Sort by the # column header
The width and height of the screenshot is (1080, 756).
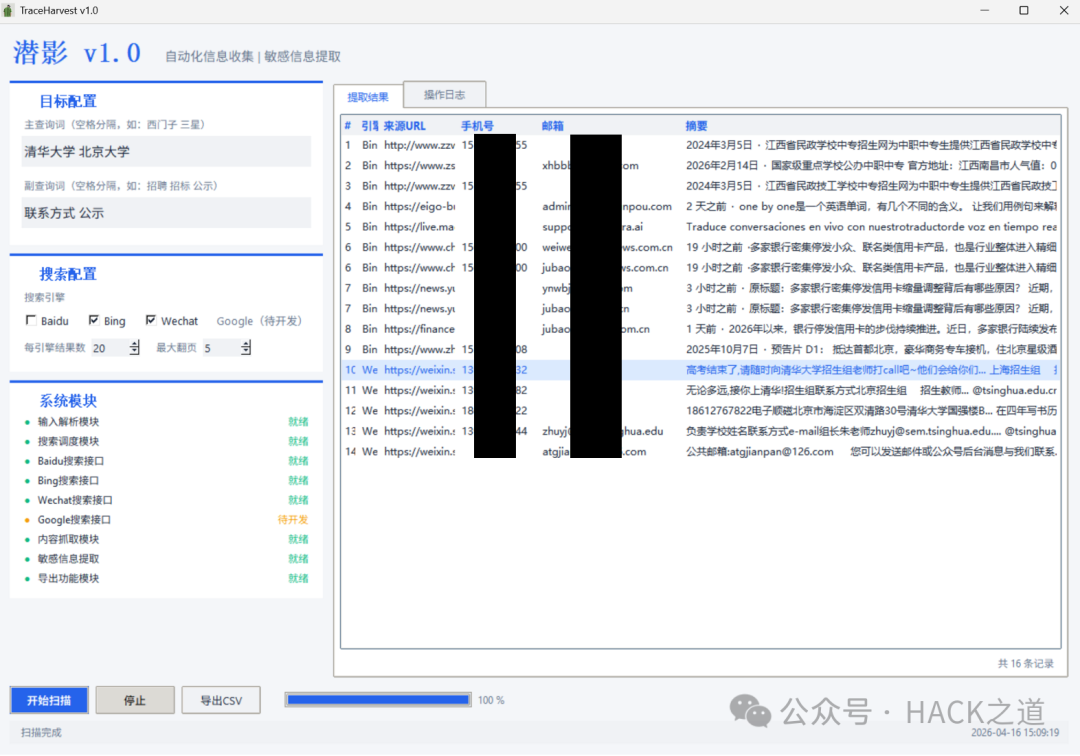(348, 126)
